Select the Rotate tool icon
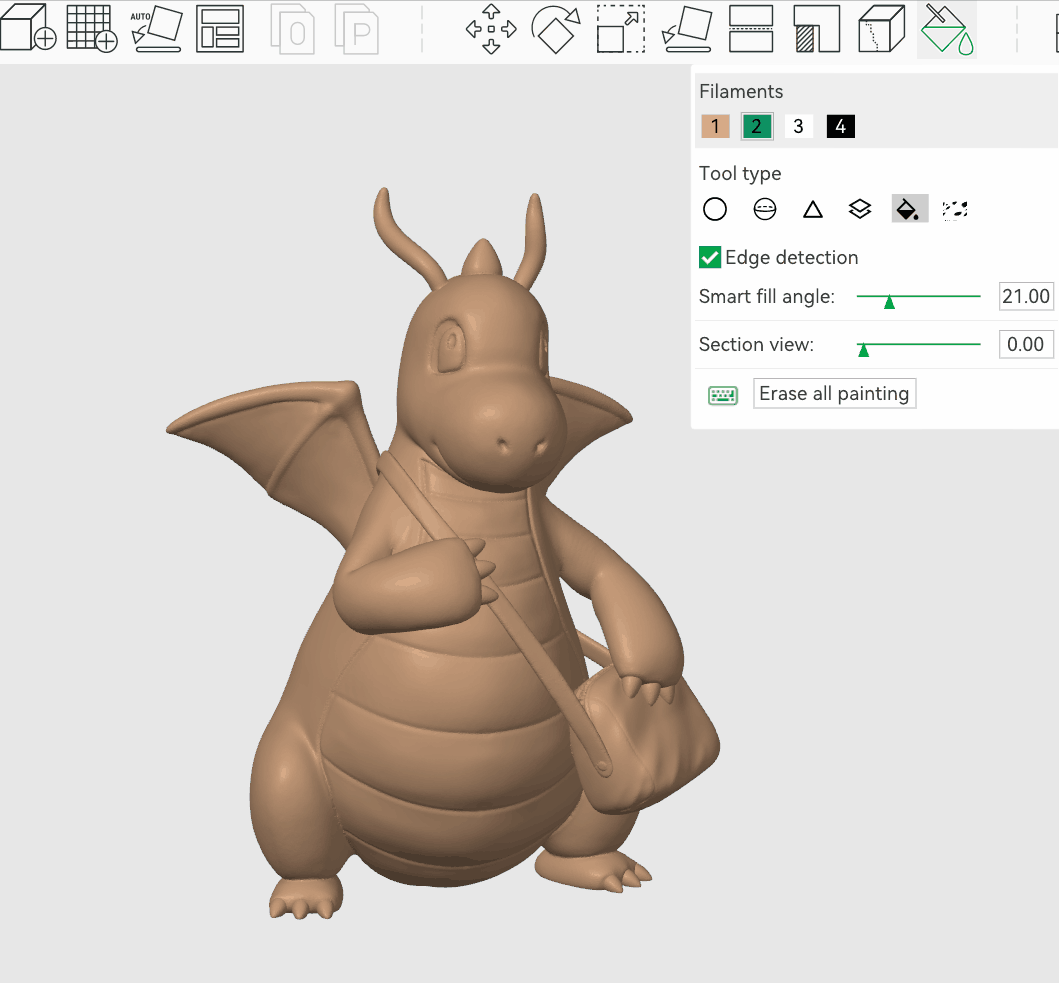Viewport: 1059px width, 983px height. [x=556, y=28]
